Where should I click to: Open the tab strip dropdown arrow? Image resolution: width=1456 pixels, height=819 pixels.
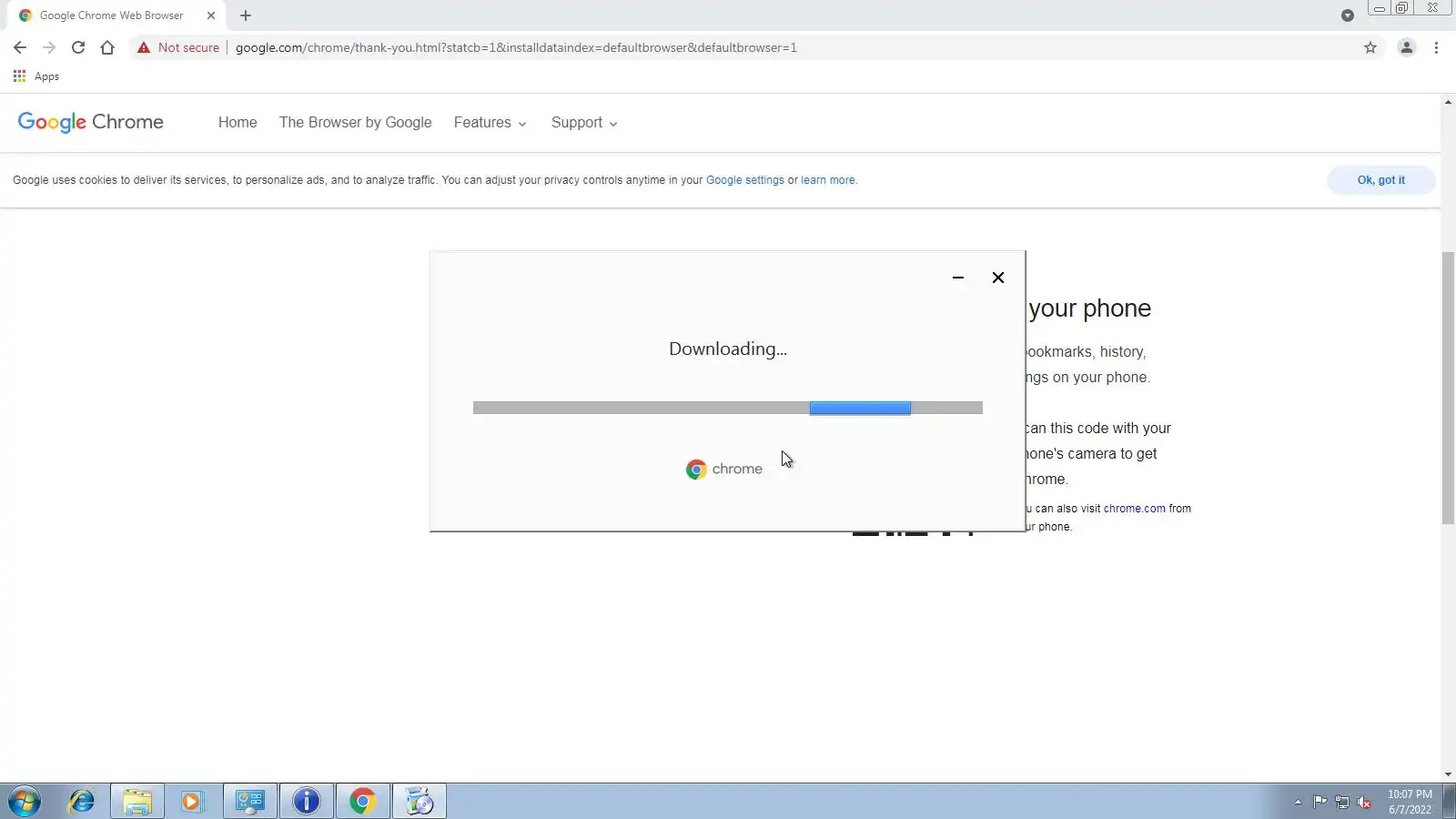tap(1348, 15)
